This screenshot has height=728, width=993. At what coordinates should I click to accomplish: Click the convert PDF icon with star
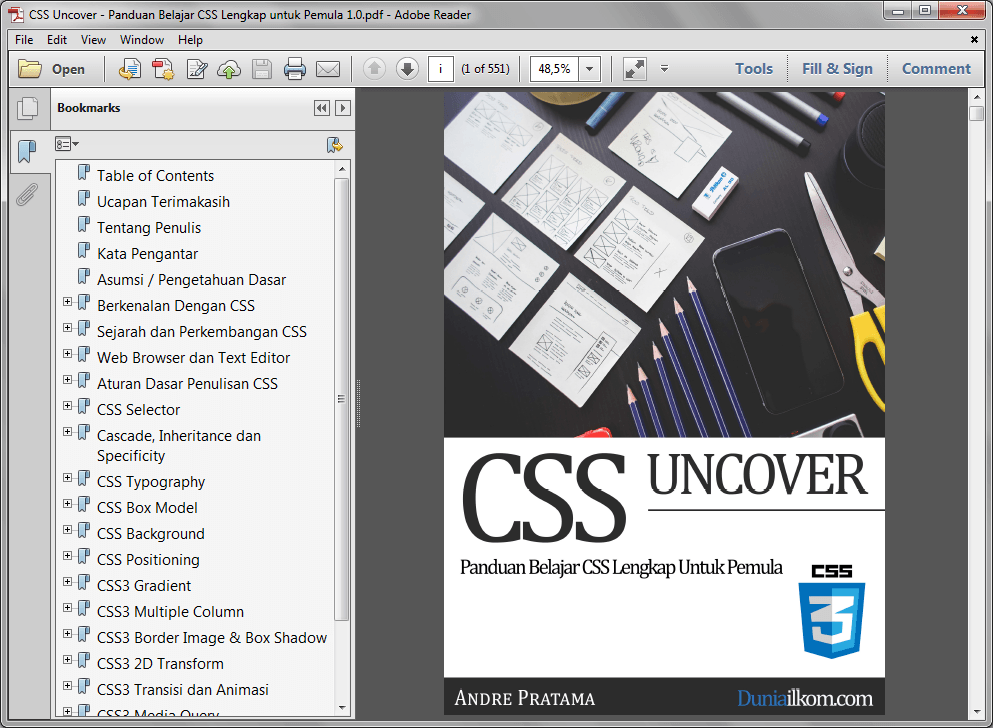point(163,69)
